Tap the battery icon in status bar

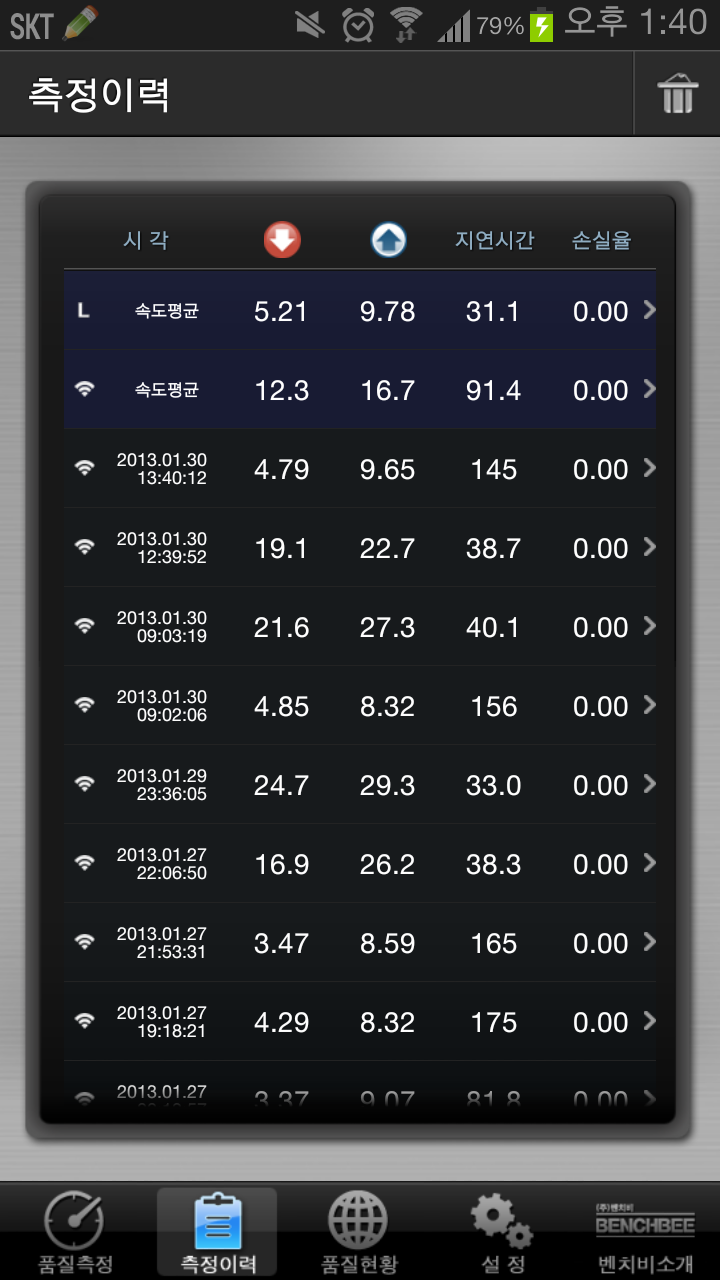(541, 24)
